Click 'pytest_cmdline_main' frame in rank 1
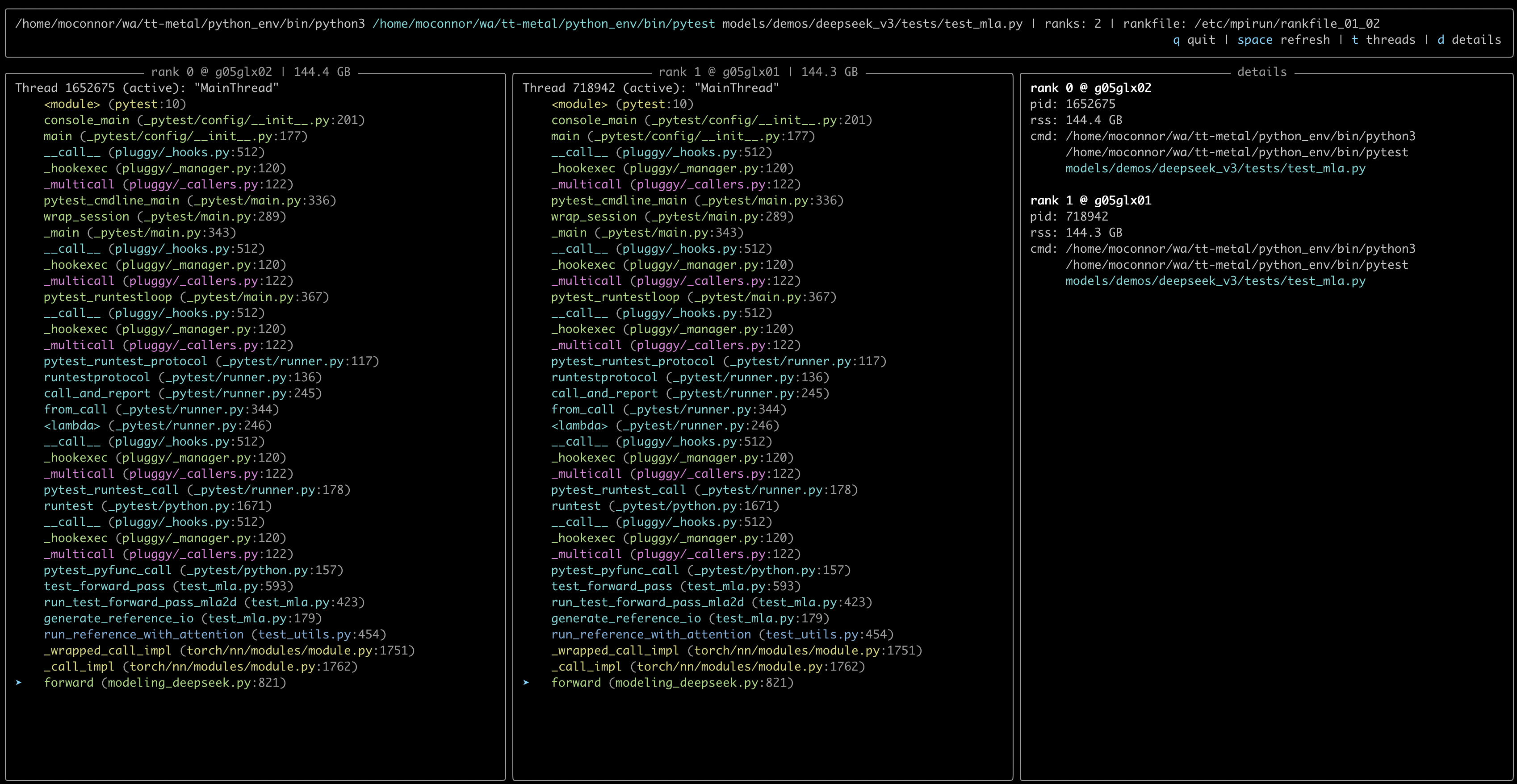 (697, 201)
